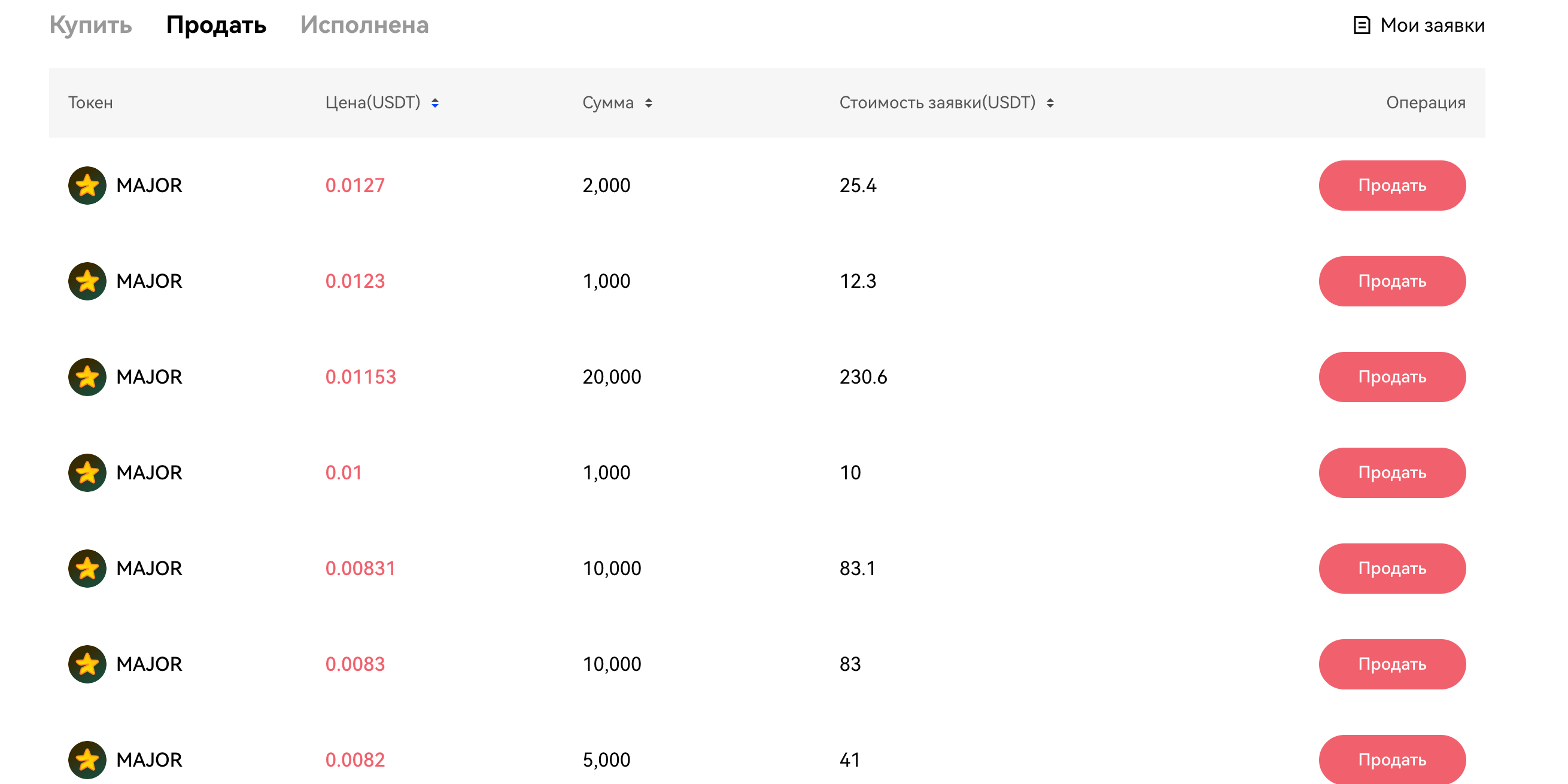Click MAJOR star icon in 0.00831 row

pyautogui.click(x=87, y=568)
